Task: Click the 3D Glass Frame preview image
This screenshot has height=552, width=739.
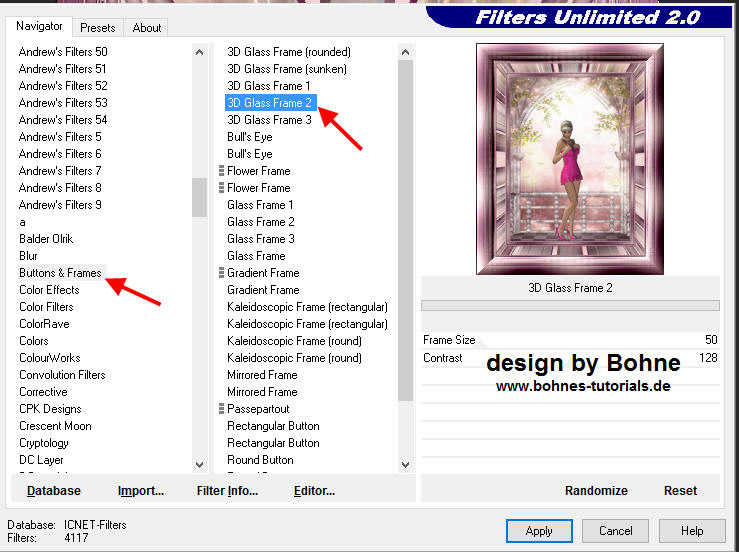Action: 569,164
